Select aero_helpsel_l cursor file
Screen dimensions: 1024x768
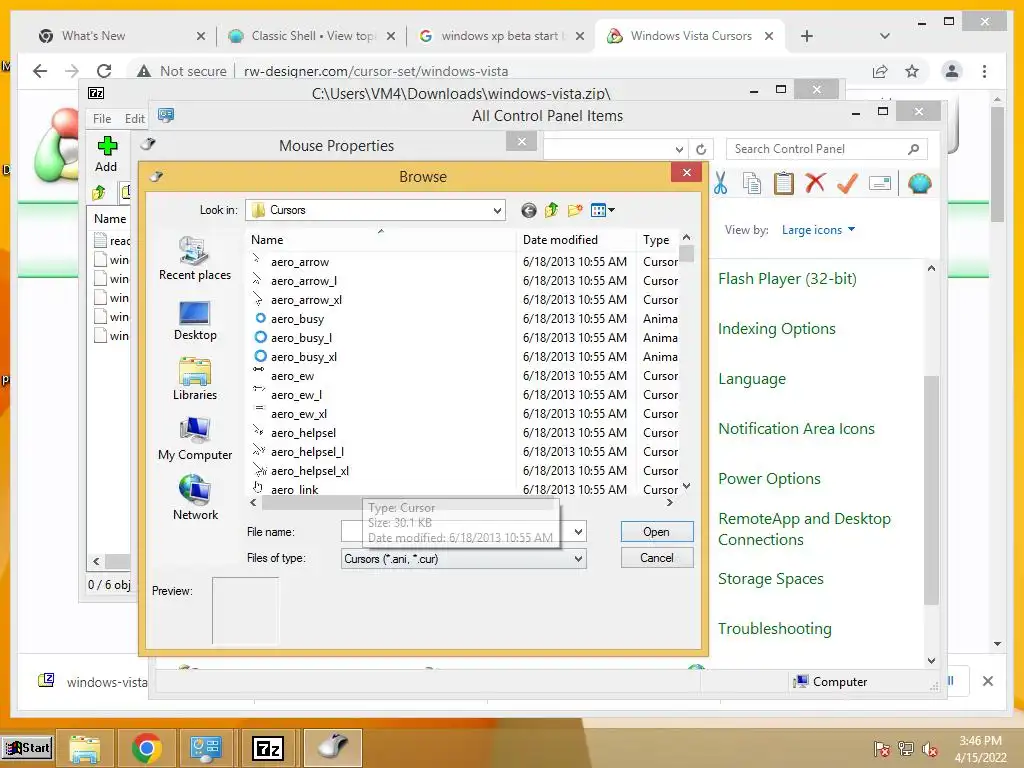click(x=307, y=452)
